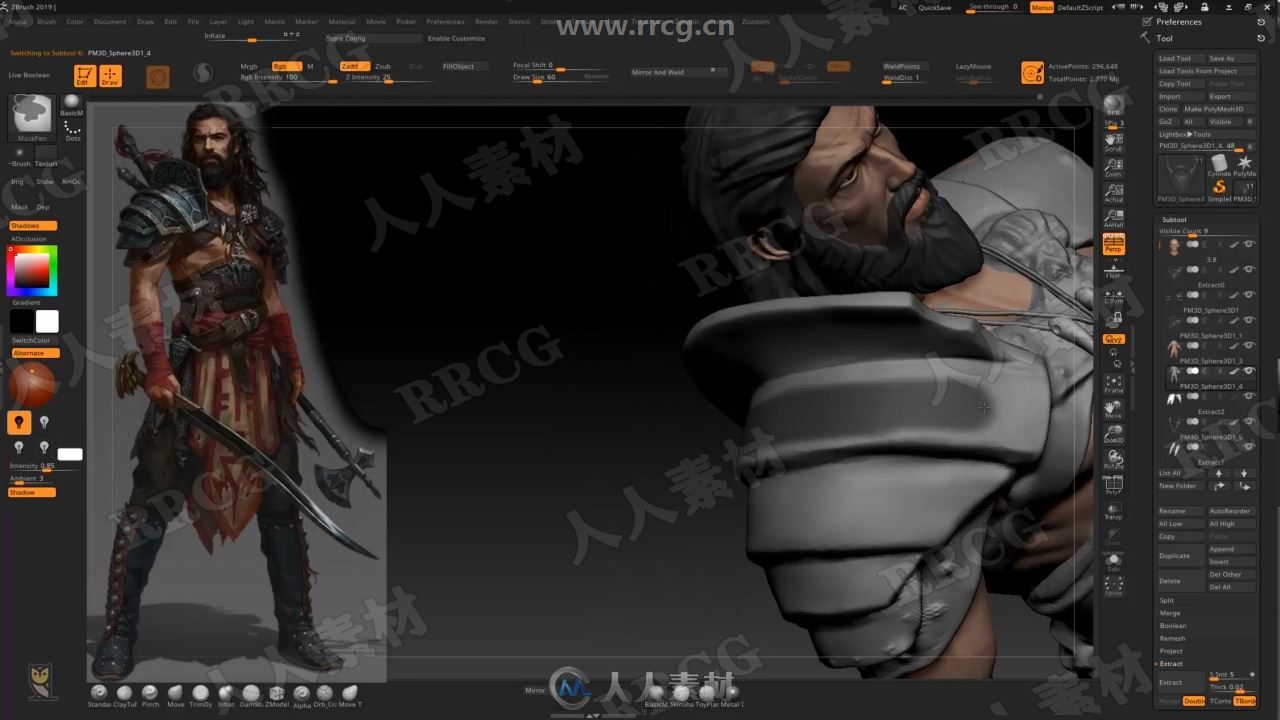The width and height of the screenshot is (1280, 720).
Task: Click the Zoom canvas icon
Action: point(1113,167)
